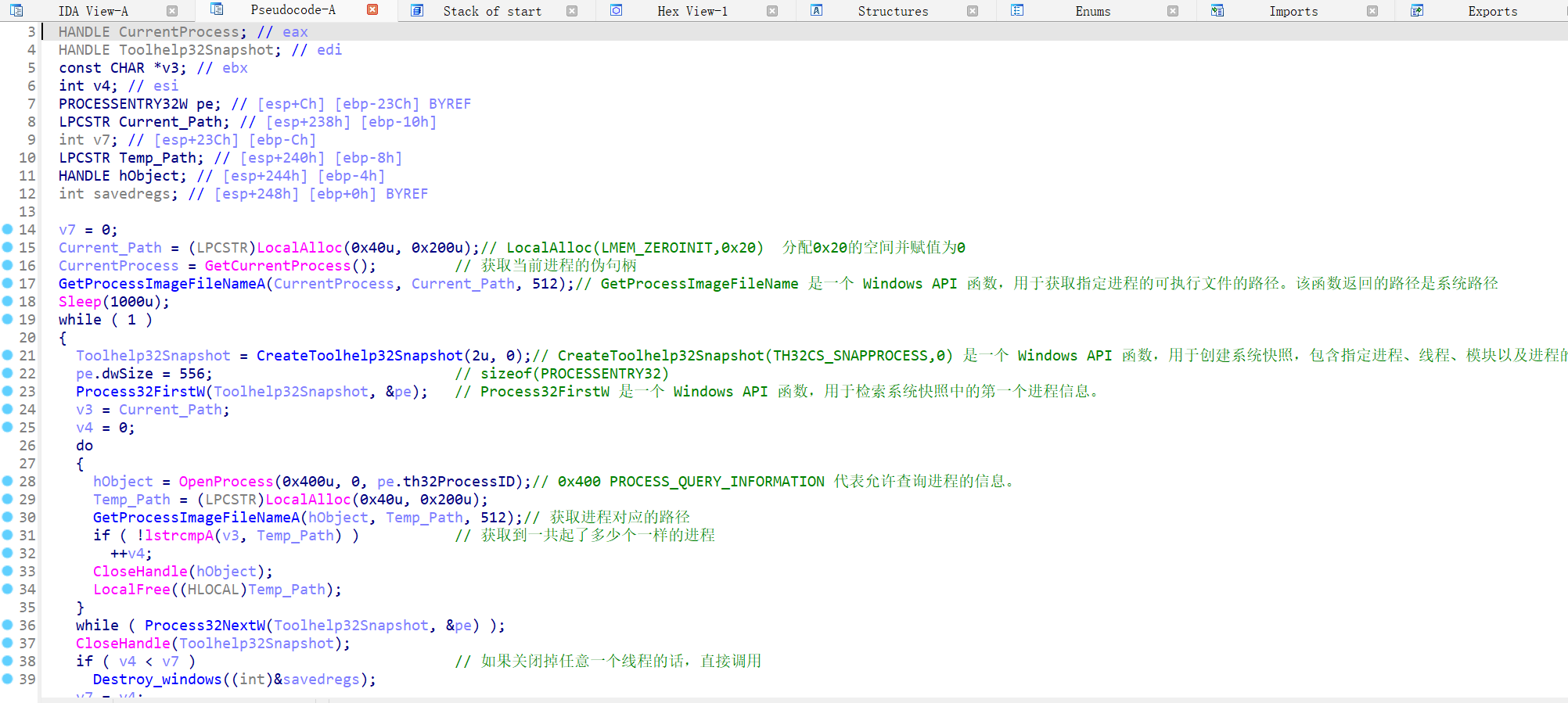Select the Destroy_windows function call

[156, 680]
